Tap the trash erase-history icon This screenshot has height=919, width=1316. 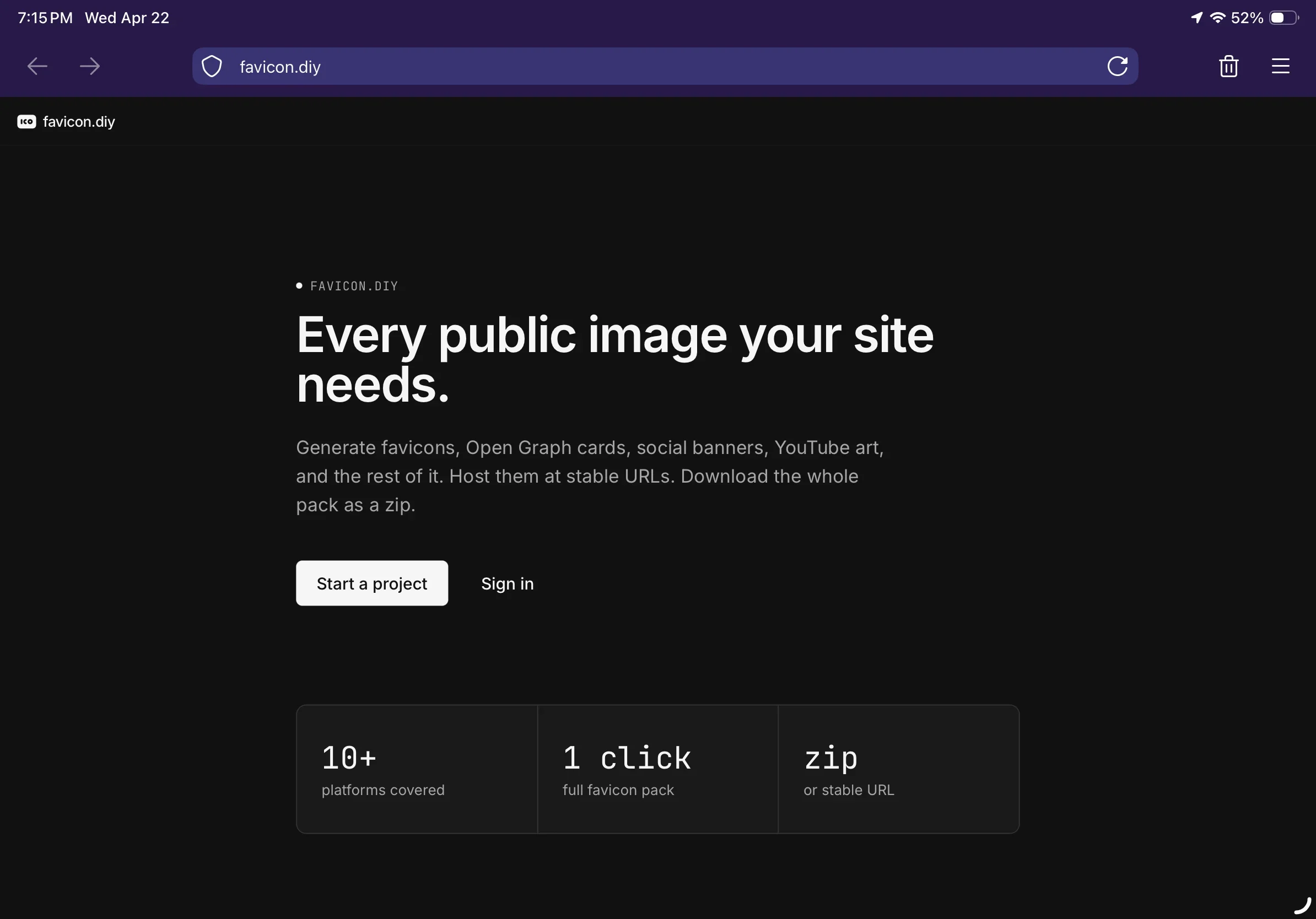(x=1228, y=67)
